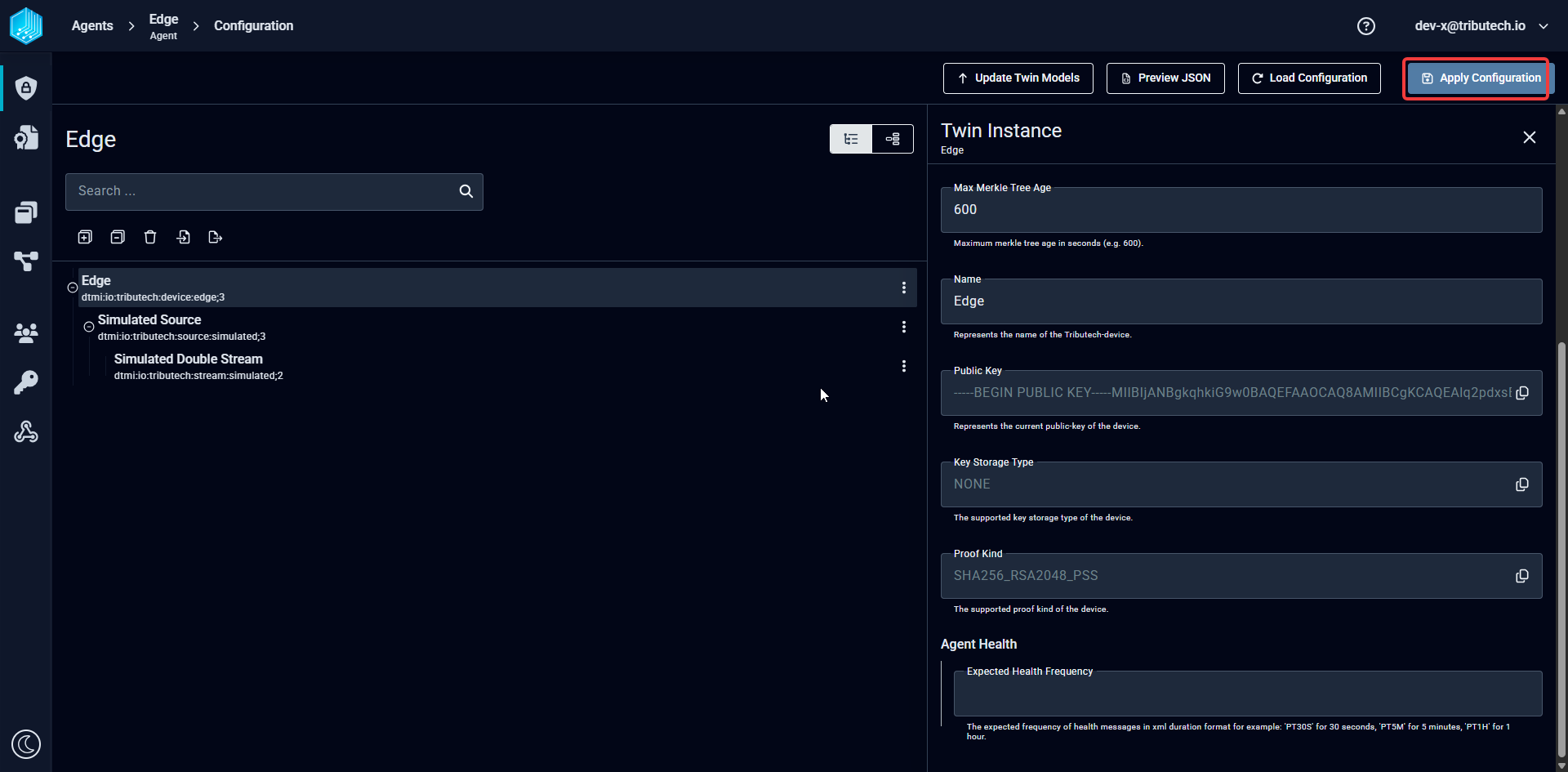Click the Tributech logo icon
This screenshot has height=772, width=1568.
pyautogui.click(x=26, y=25)
